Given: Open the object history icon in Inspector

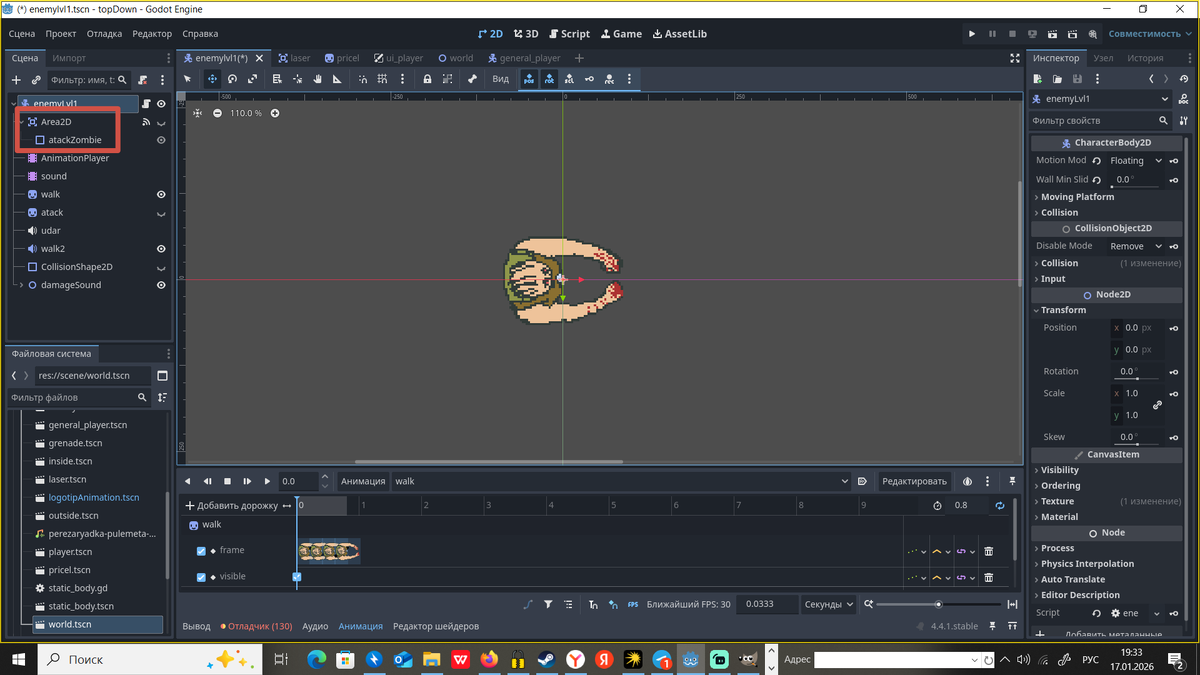Looking at the screenshot, I should 1184,79.
